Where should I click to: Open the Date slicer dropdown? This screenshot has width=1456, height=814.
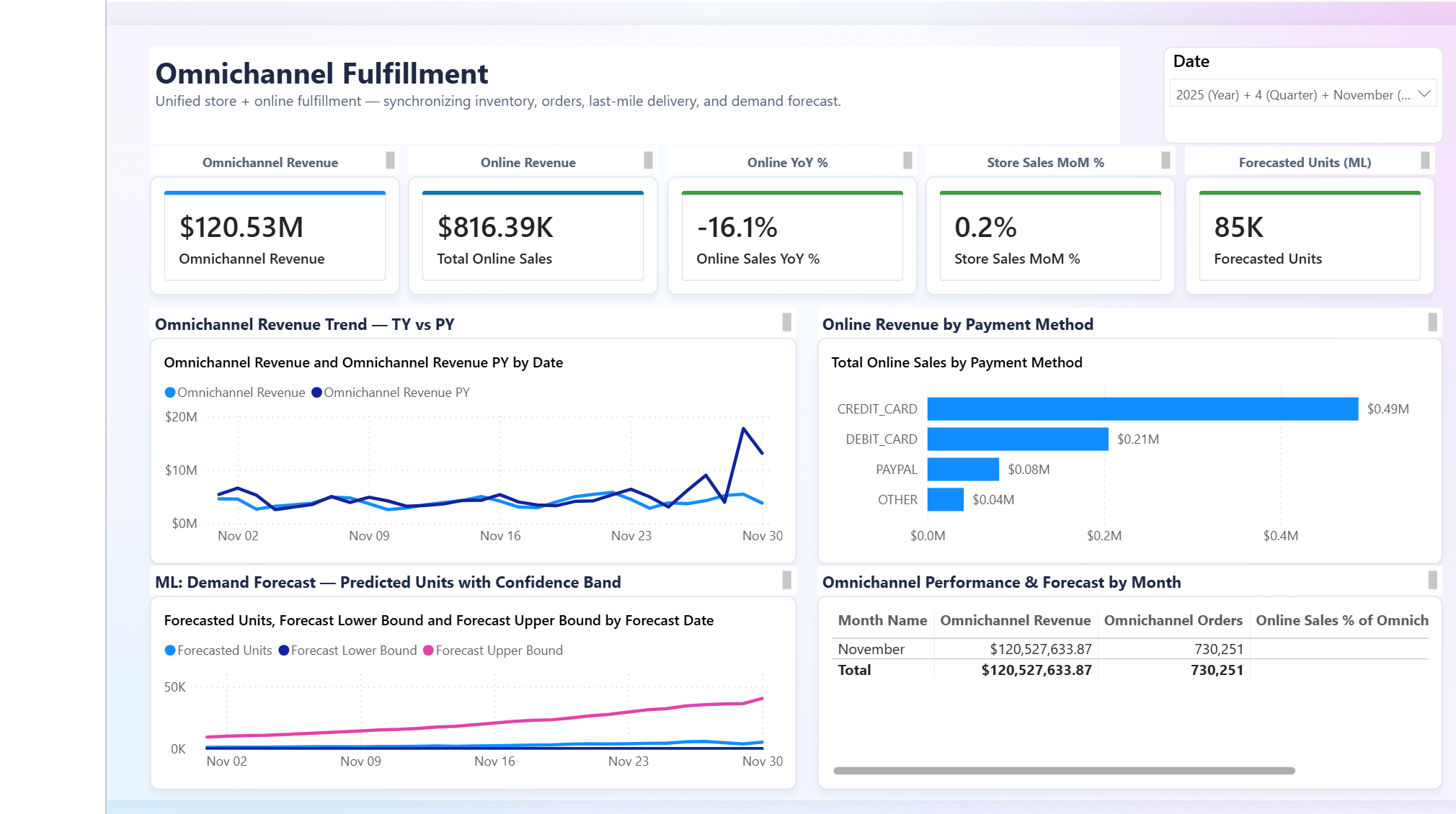pos(1302,94)
